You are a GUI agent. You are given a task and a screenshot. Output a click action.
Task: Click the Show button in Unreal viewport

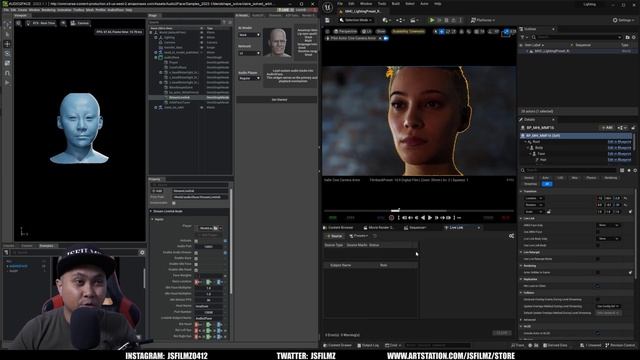(x=380, y=31)
